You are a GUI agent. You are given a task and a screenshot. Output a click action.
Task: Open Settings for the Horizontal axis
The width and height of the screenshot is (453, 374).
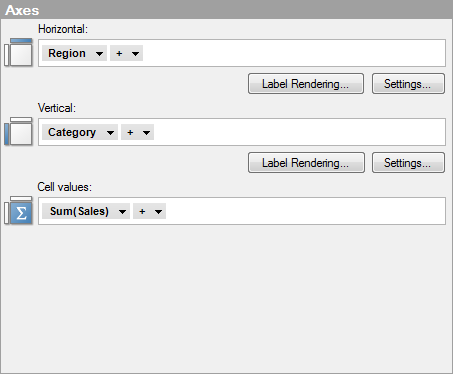click(x=408, y=84)
